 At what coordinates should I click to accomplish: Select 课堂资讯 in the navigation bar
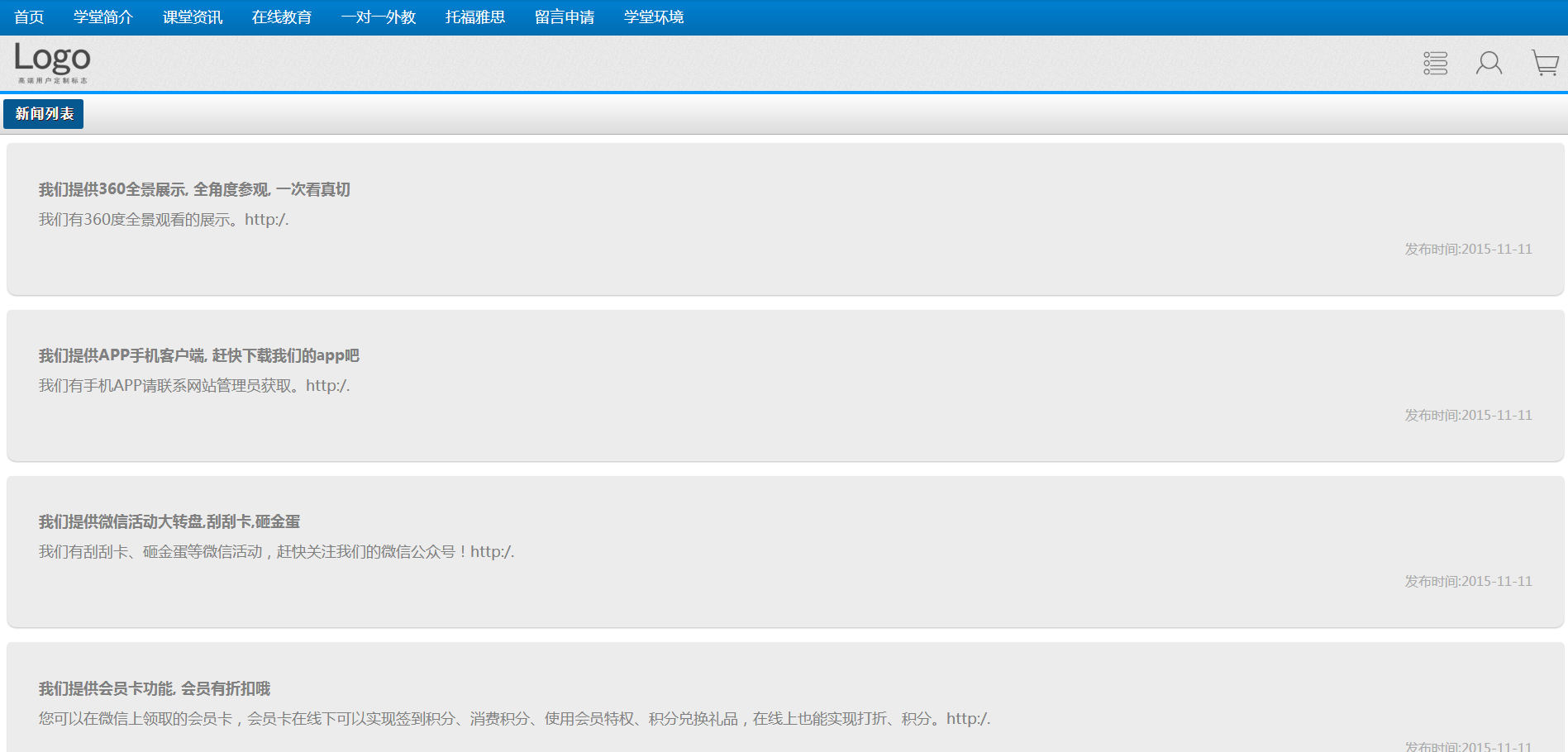click(193, 17)
